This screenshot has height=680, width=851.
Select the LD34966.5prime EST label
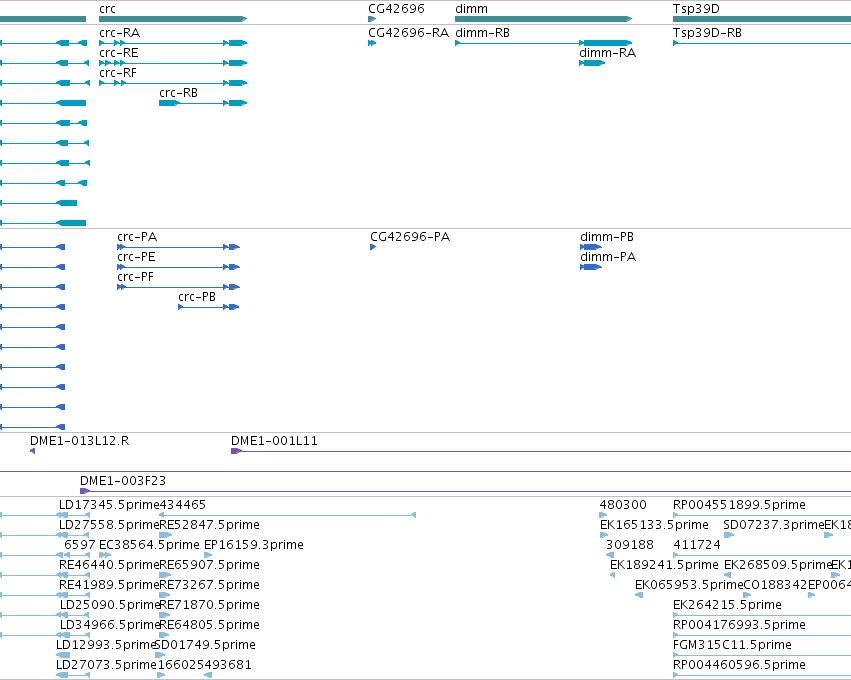point(110,625)
